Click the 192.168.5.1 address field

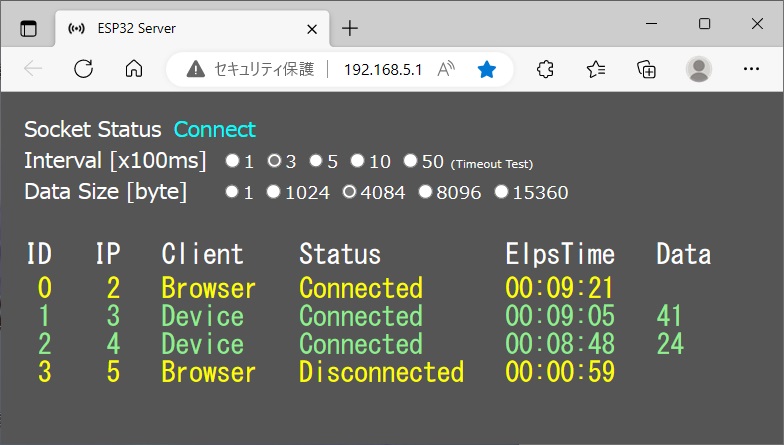click(383, 69)
